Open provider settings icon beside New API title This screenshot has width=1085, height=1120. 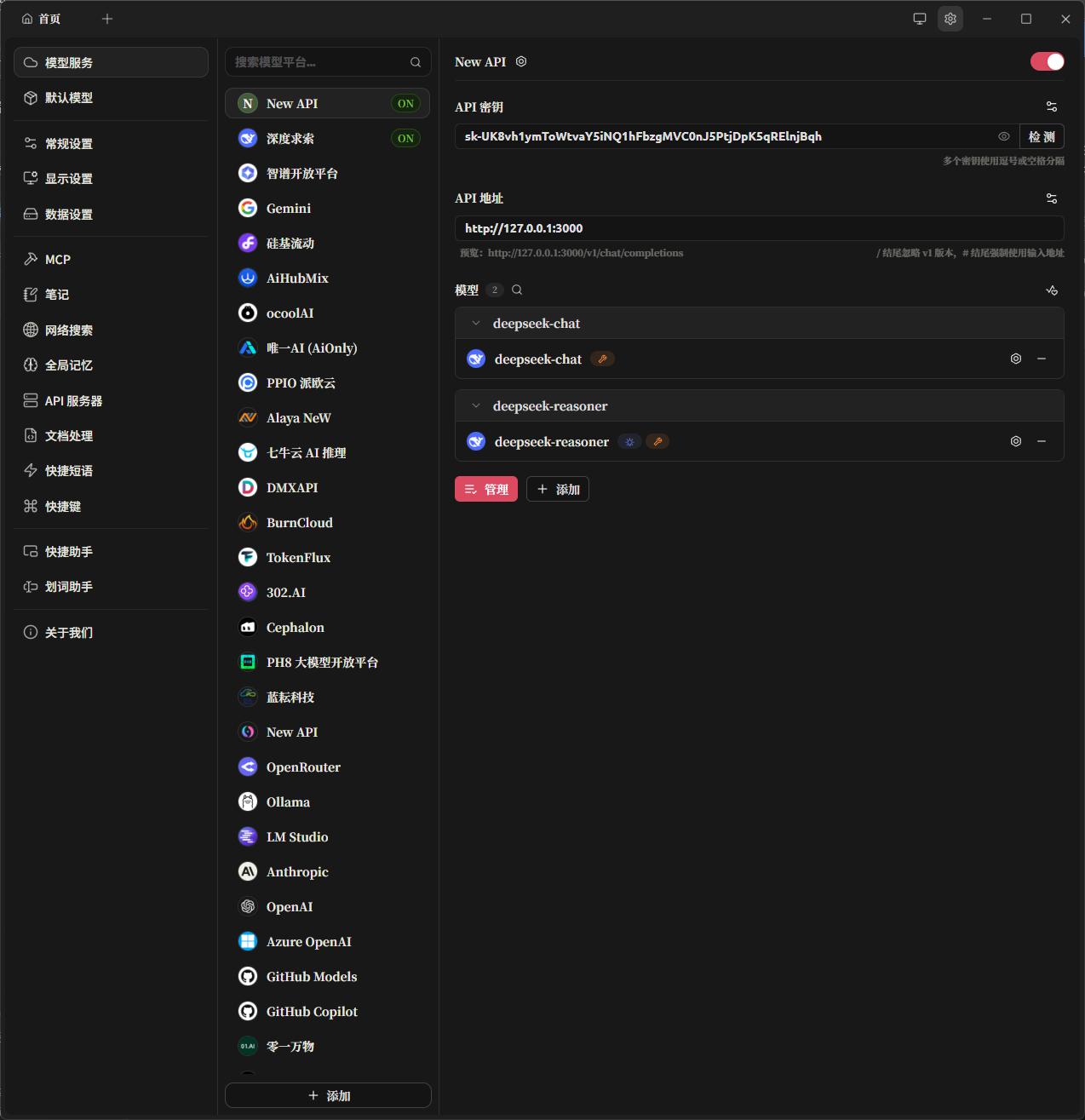(521, 61)
